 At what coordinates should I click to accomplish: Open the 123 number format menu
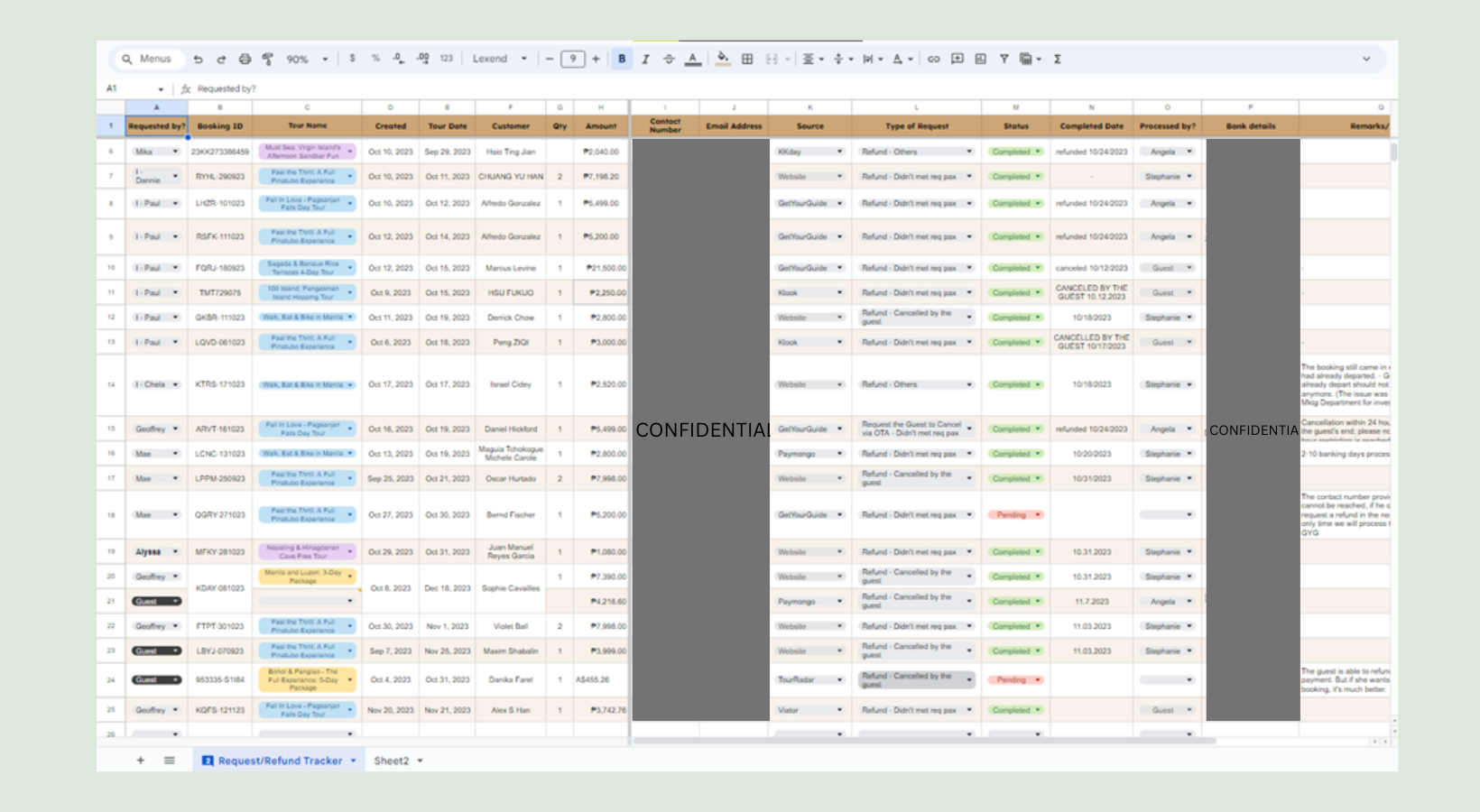tap(447, 59)
